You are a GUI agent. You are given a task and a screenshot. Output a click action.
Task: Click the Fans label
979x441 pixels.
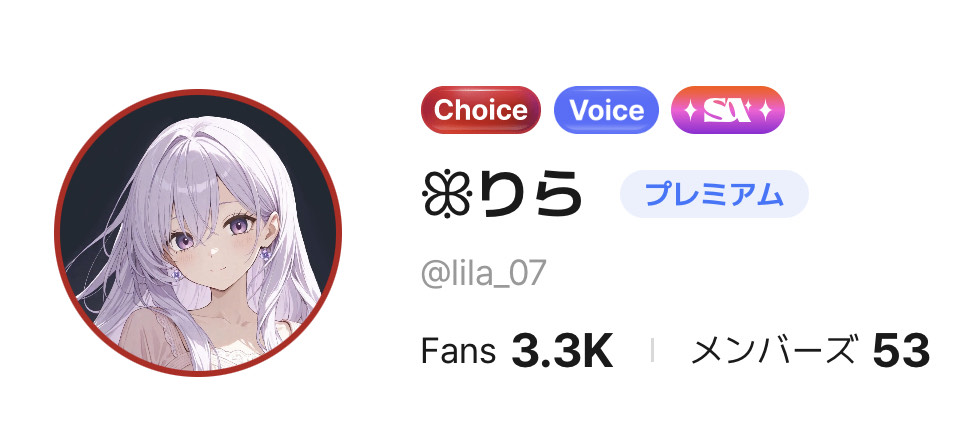[458, 350]
